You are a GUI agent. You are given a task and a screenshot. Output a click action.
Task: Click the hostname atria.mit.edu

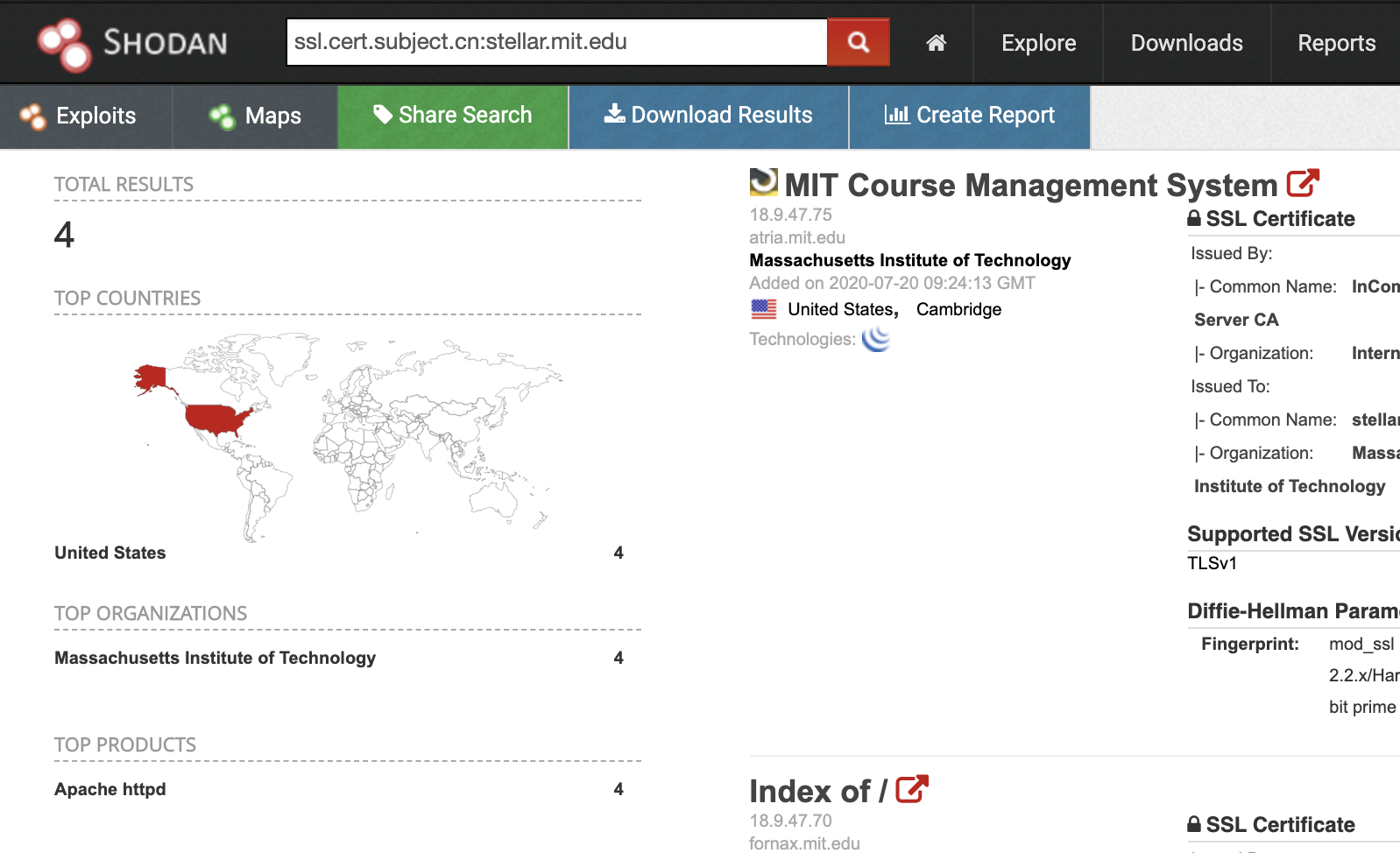pos(797,237)
